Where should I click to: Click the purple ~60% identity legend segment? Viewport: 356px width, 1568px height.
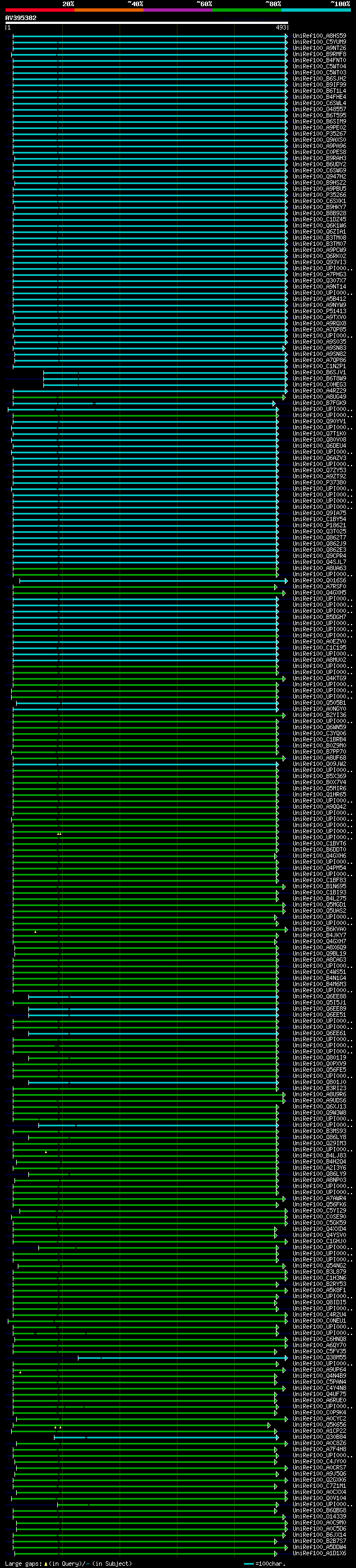coord(179,10)
